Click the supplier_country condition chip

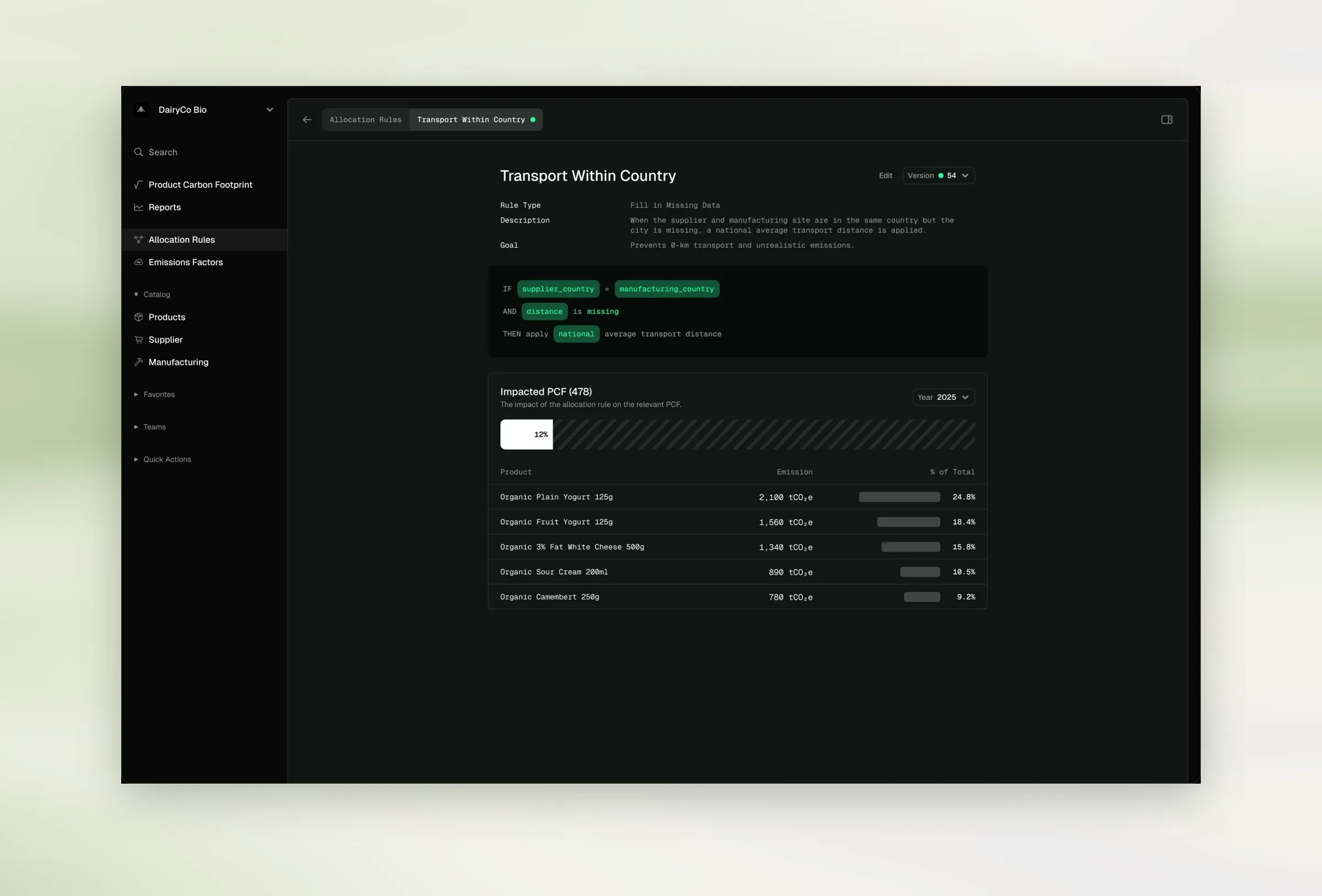(x=558, y=289)
